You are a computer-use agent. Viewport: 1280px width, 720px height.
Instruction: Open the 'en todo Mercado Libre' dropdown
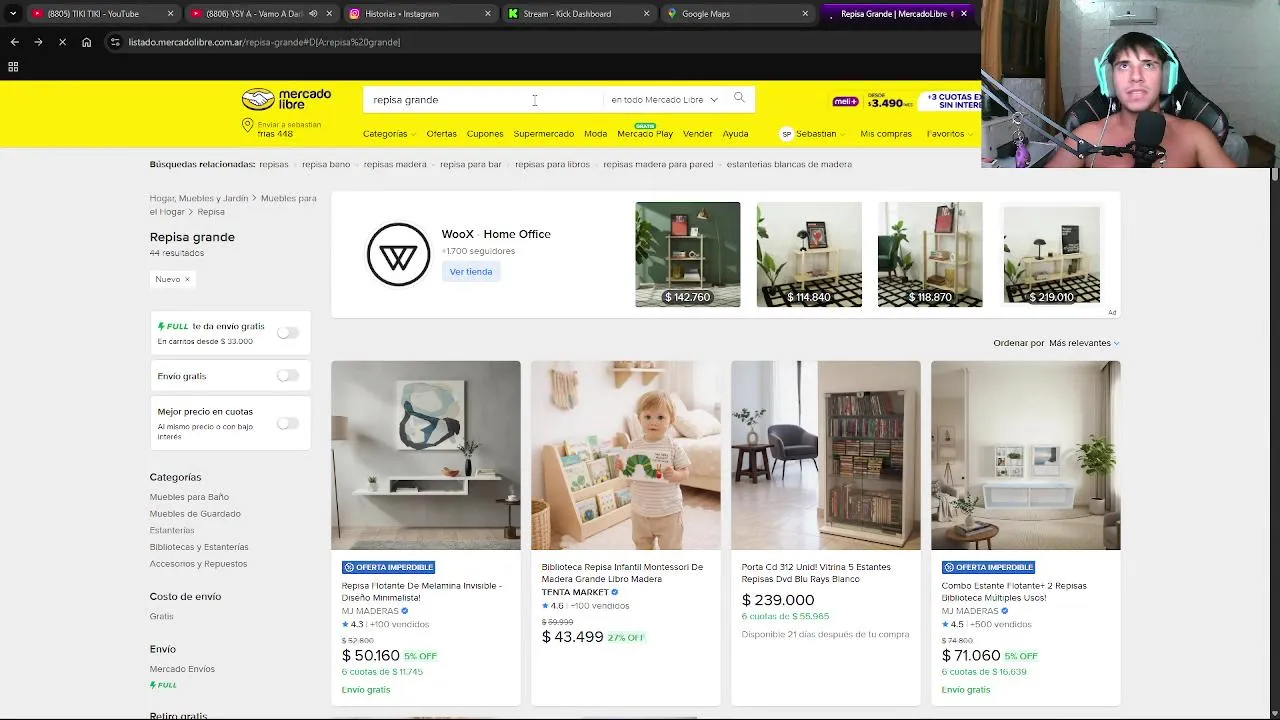664,100
